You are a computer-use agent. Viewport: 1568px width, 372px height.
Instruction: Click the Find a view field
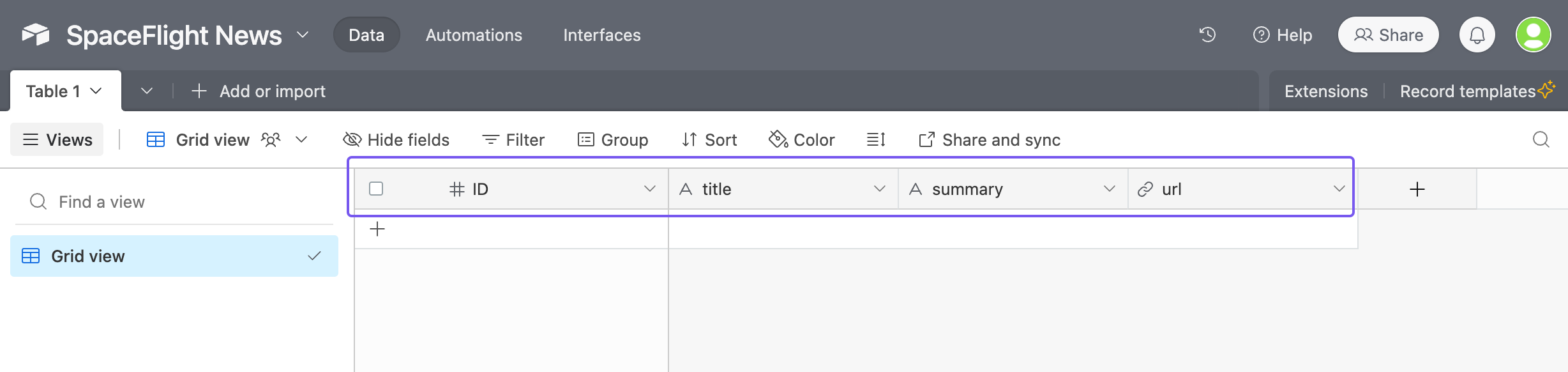tap(174, 202)
